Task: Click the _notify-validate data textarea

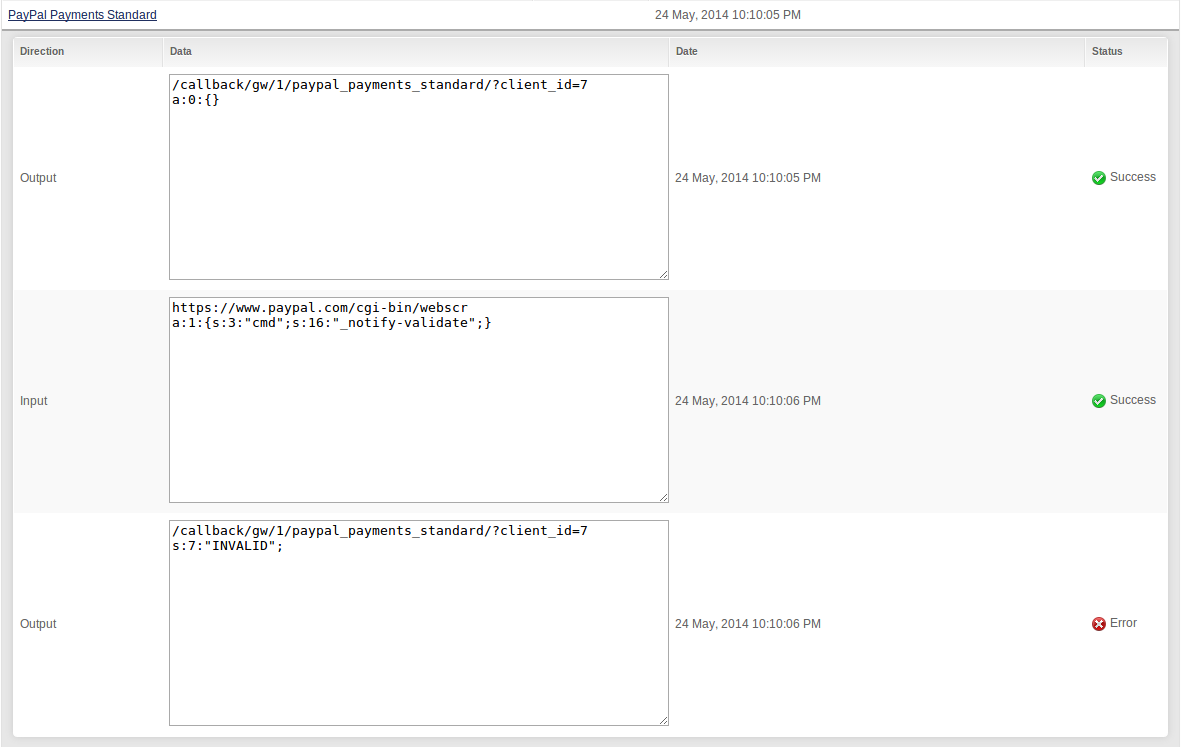Action: [419, 400]
